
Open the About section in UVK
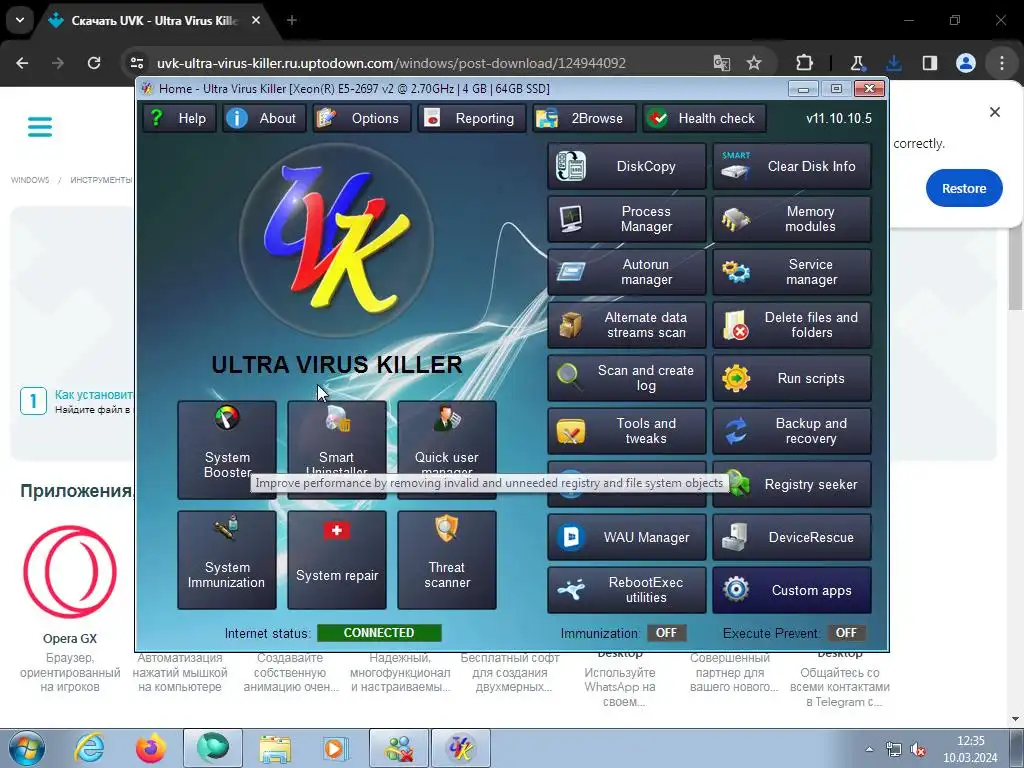264,118
